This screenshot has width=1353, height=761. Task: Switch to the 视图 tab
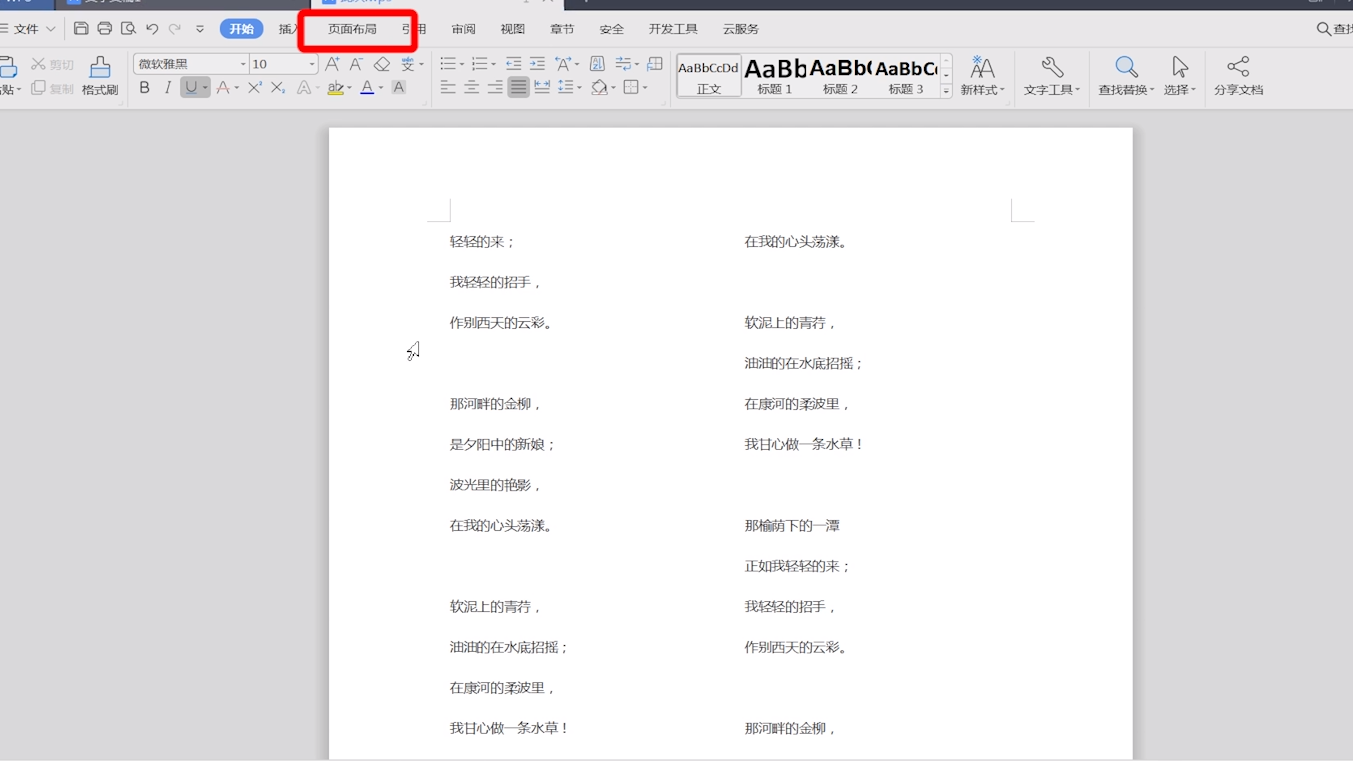coord(512,29)
